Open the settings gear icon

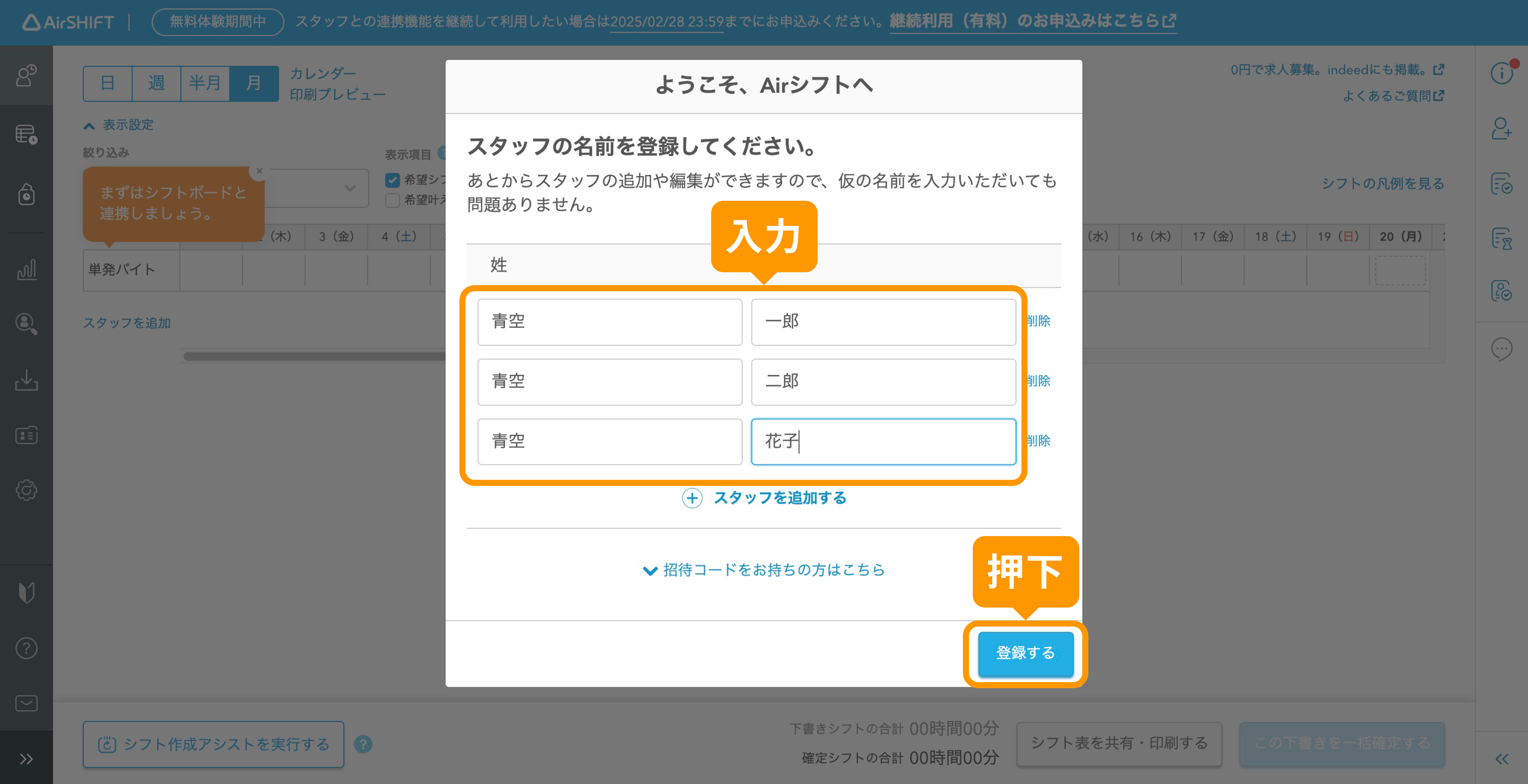(x=26, y=490)
